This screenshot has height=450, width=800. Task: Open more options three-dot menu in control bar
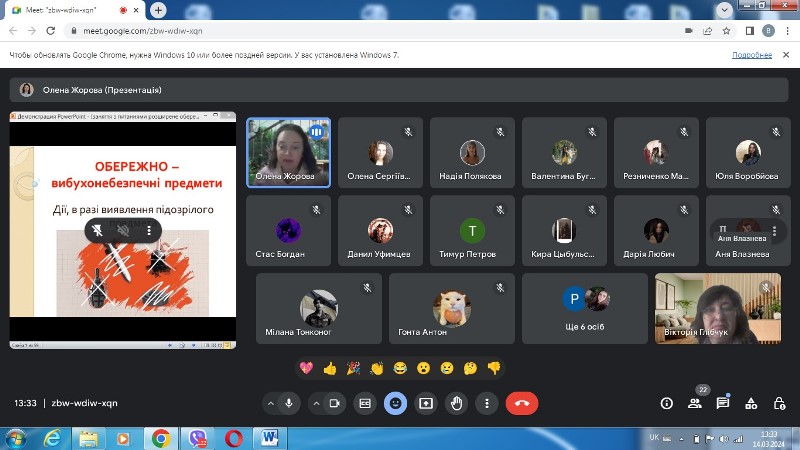click(487, 403)
